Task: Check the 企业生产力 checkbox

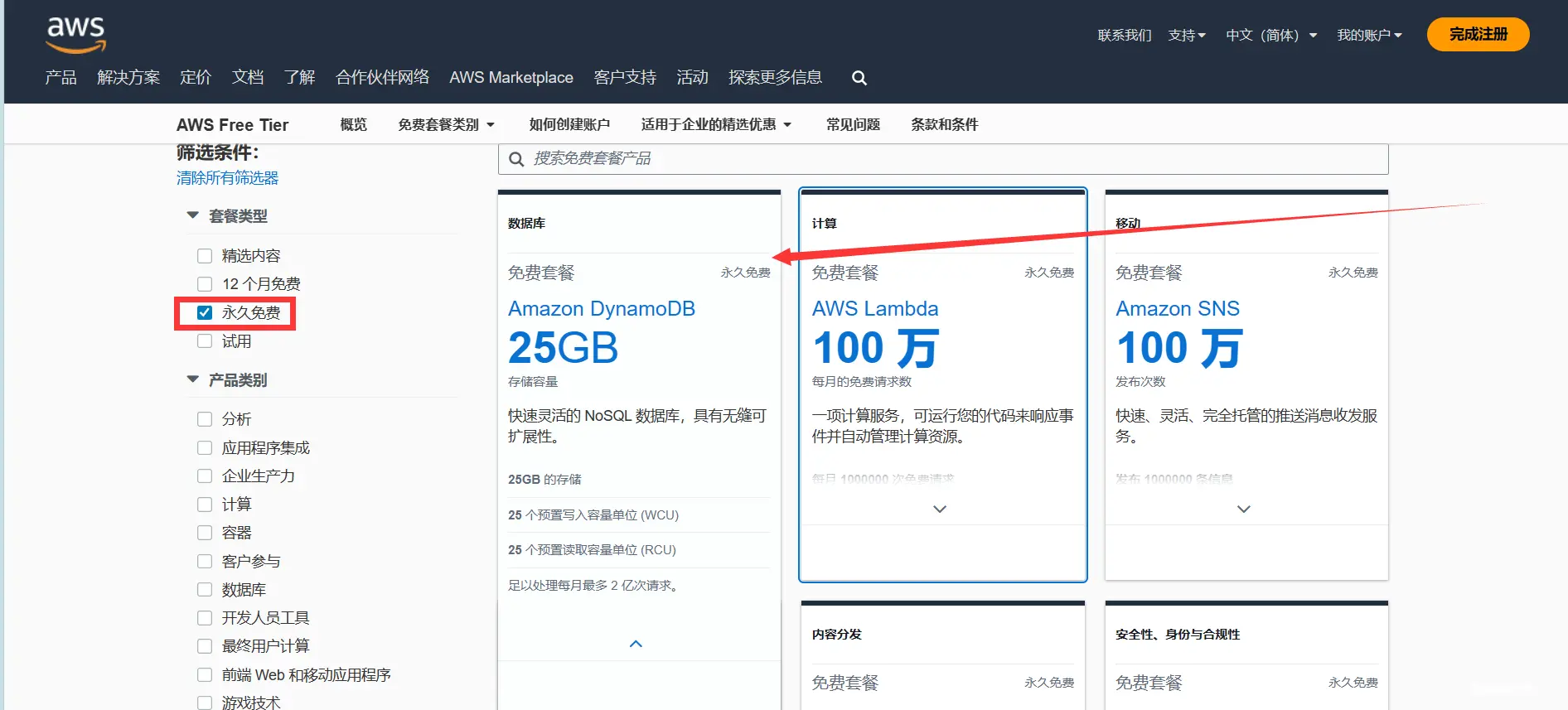Action: pyautogui.click(x=205, y=476)
